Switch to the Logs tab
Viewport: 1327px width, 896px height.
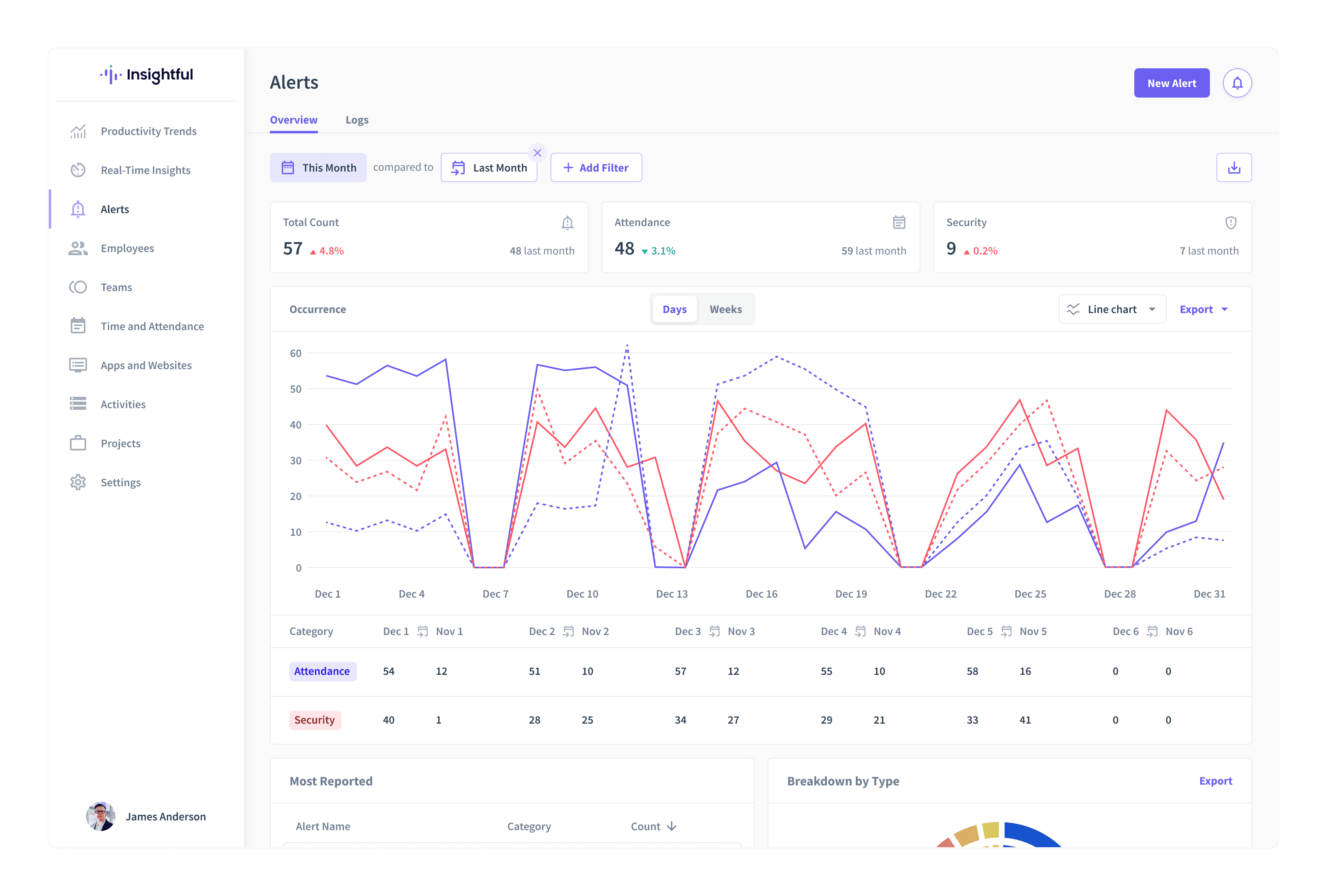point(357,120)
